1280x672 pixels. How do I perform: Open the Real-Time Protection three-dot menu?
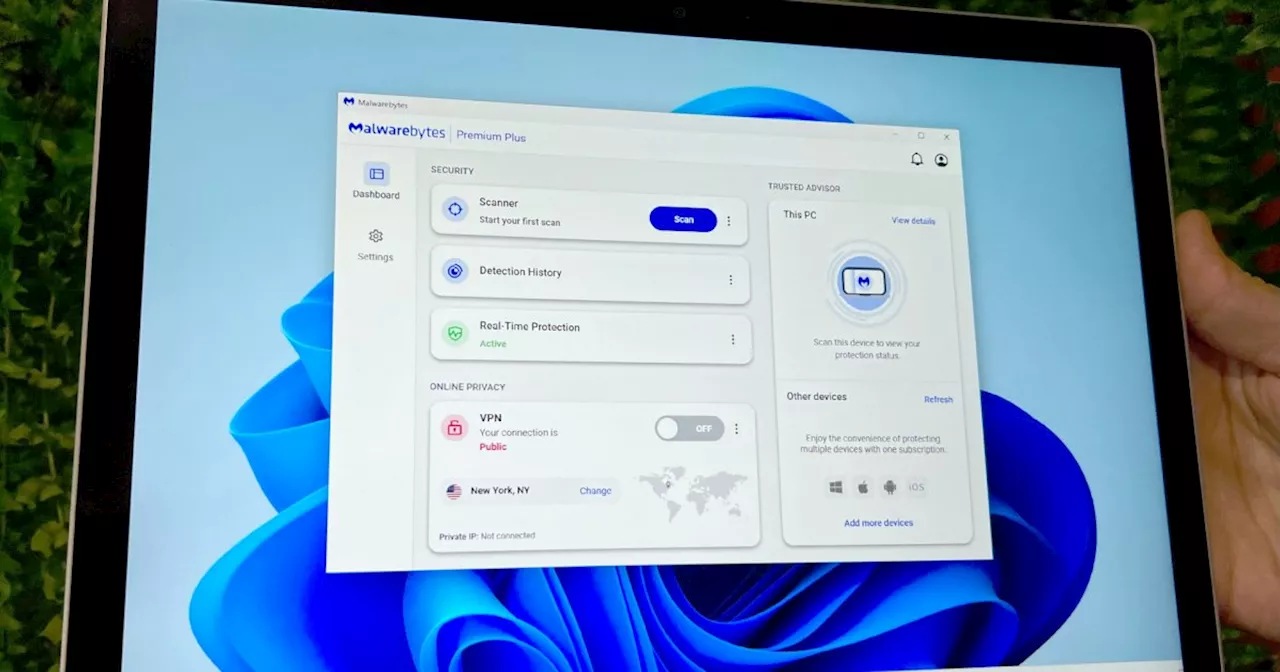coord(732,340)
